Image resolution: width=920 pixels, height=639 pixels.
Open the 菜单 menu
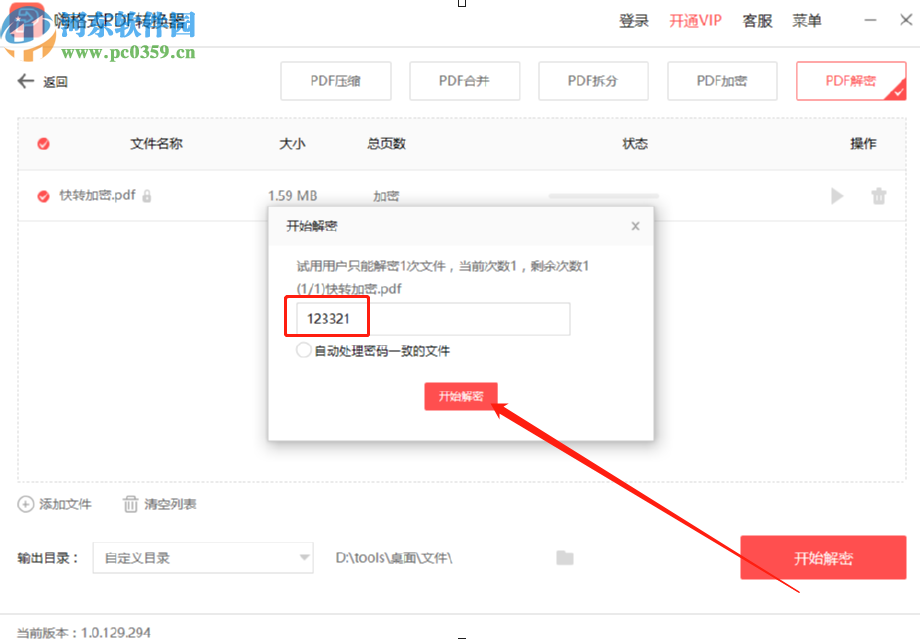pos(806,20)
